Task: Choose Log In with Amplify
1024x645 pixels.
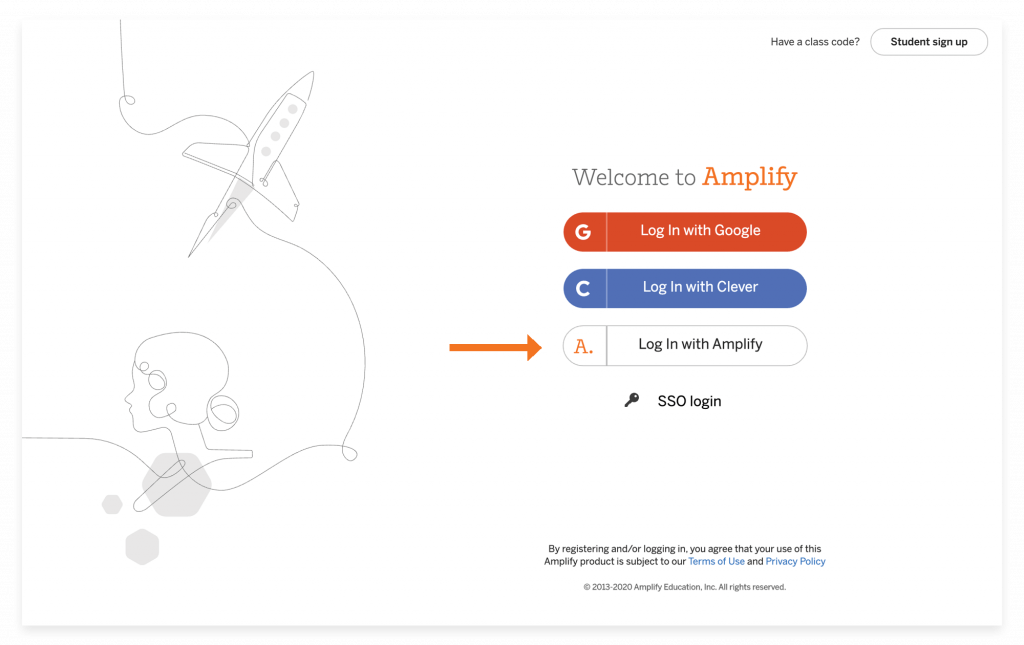Action: pos(685,345)
